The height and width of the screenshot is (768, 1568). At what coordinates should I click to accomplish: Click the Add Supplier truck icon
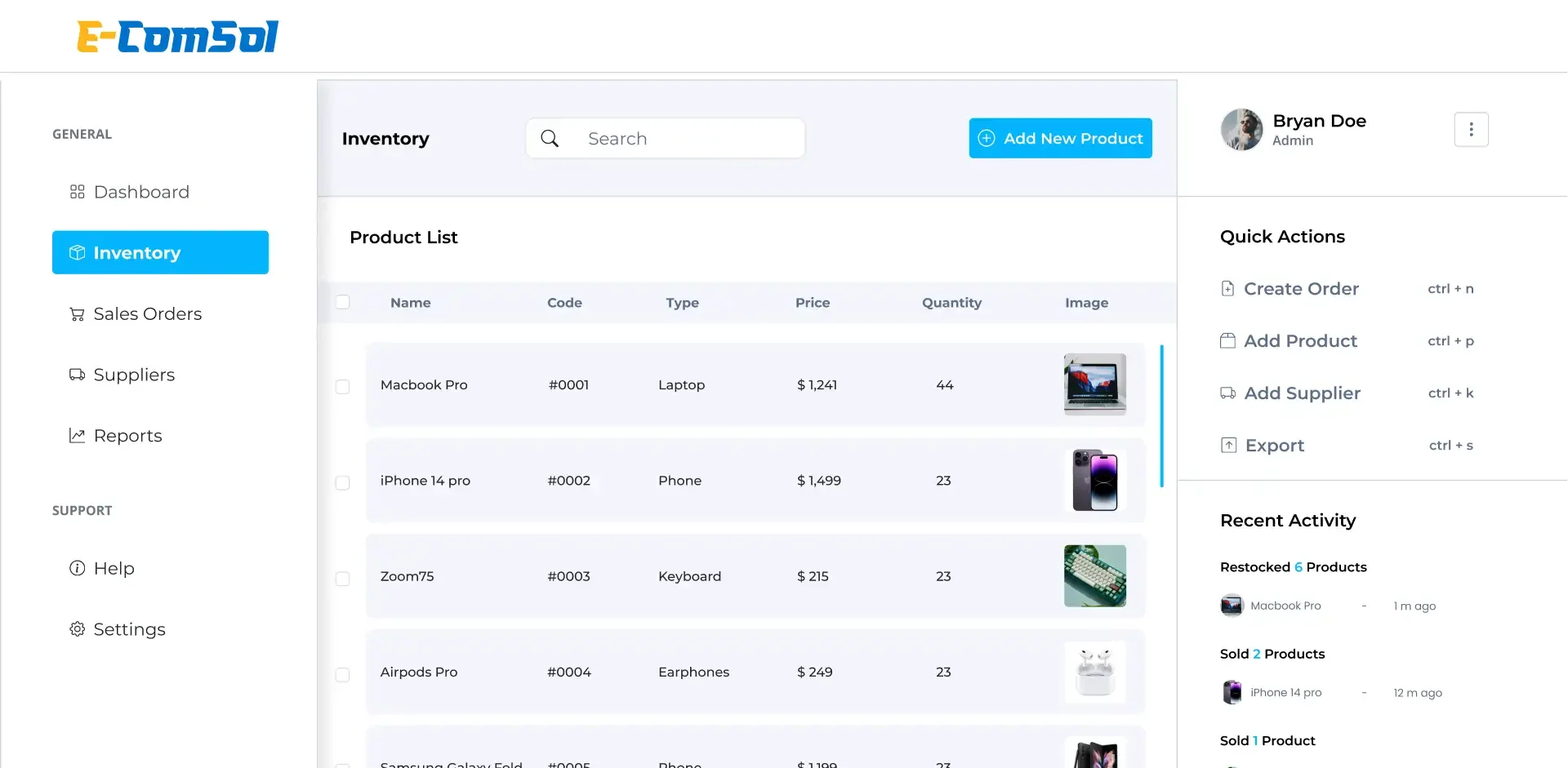click(1227, 393)
